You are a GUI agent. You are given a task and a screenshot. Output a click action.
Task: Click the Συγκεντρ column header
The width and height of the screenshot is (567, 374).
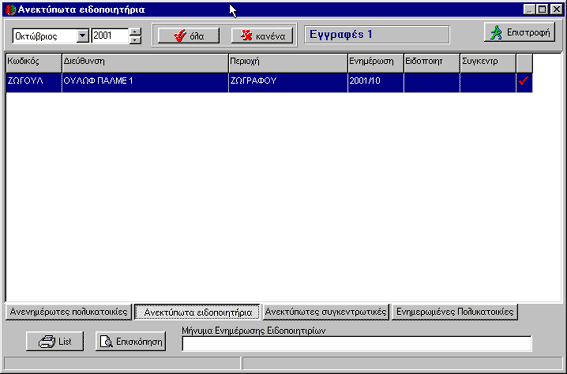click(488, 63)
